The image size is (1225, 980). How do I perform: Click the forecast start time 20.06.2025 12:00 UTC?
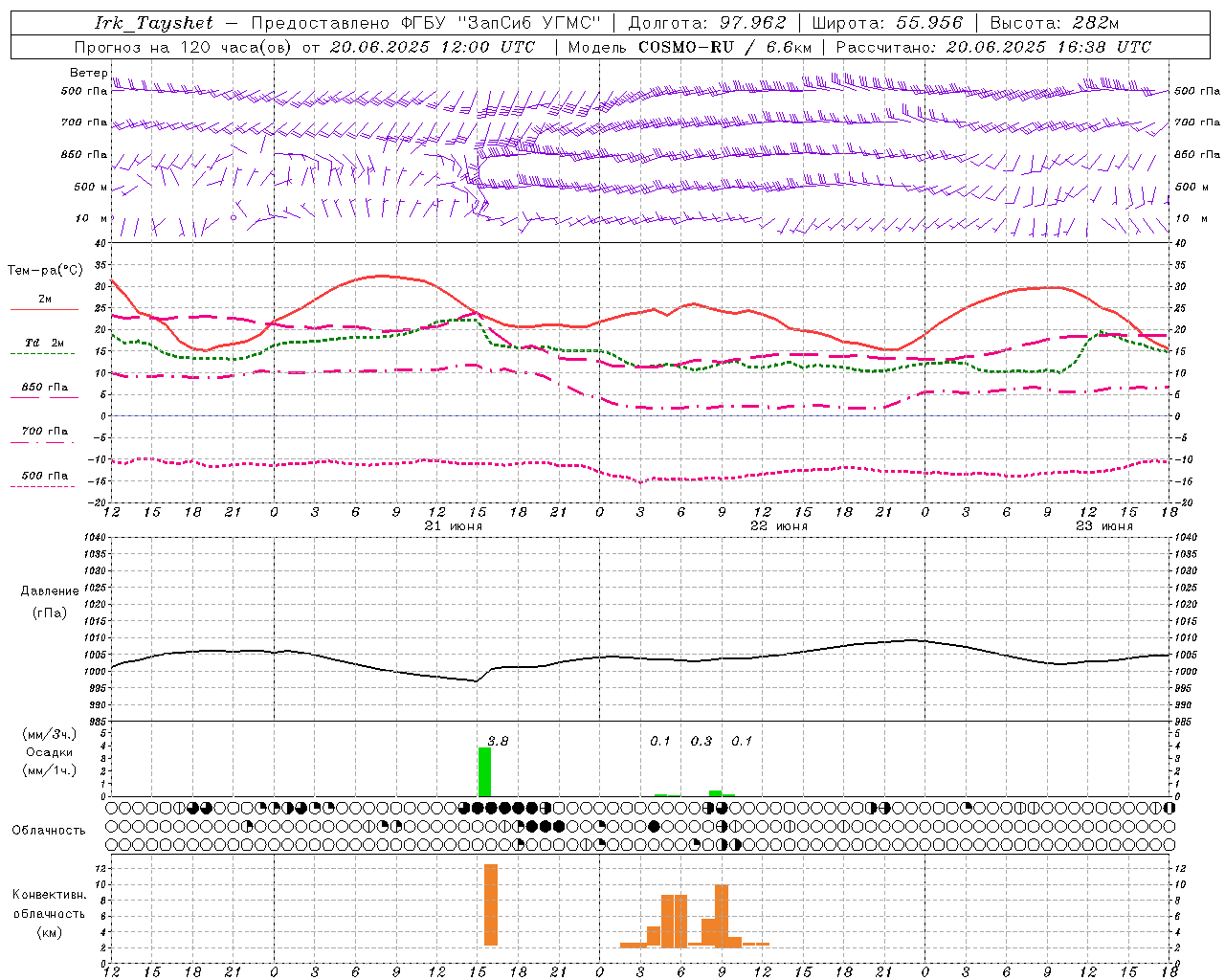(x=433, y=47)
